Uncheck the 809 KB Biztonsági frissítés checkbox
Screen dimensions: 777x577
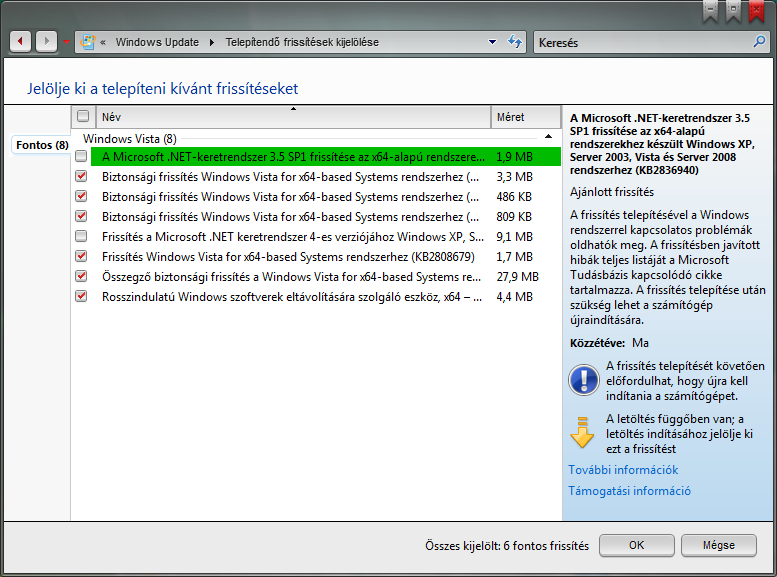[81, 217]
